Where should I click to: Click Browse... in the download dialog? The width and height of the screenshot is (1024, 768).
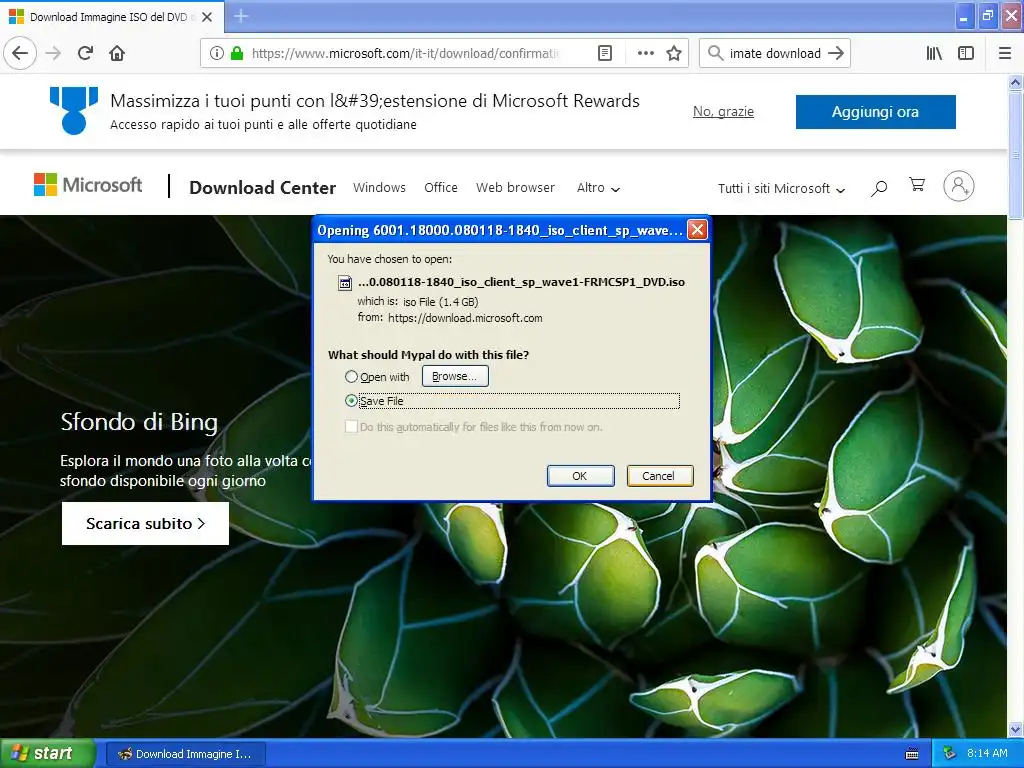[455, 376]
